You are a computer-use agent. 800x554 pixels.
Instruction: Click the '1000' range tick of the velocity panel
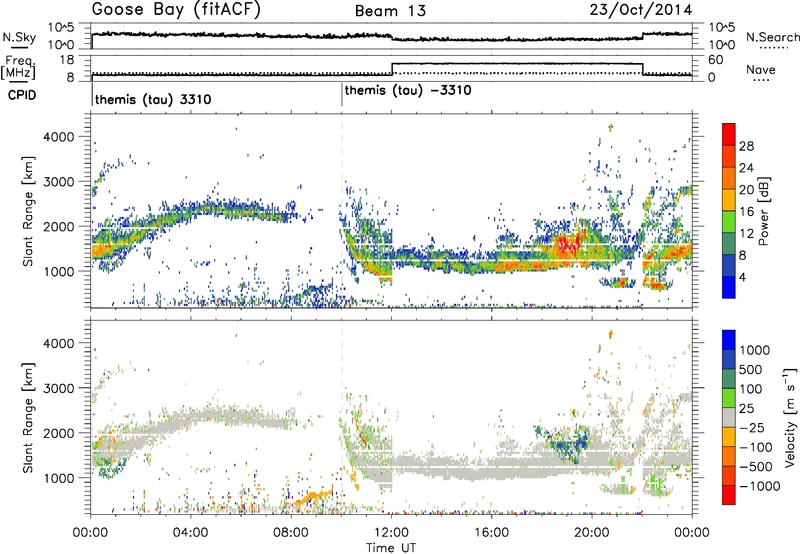pyautogui.click(x=59, y=478)
